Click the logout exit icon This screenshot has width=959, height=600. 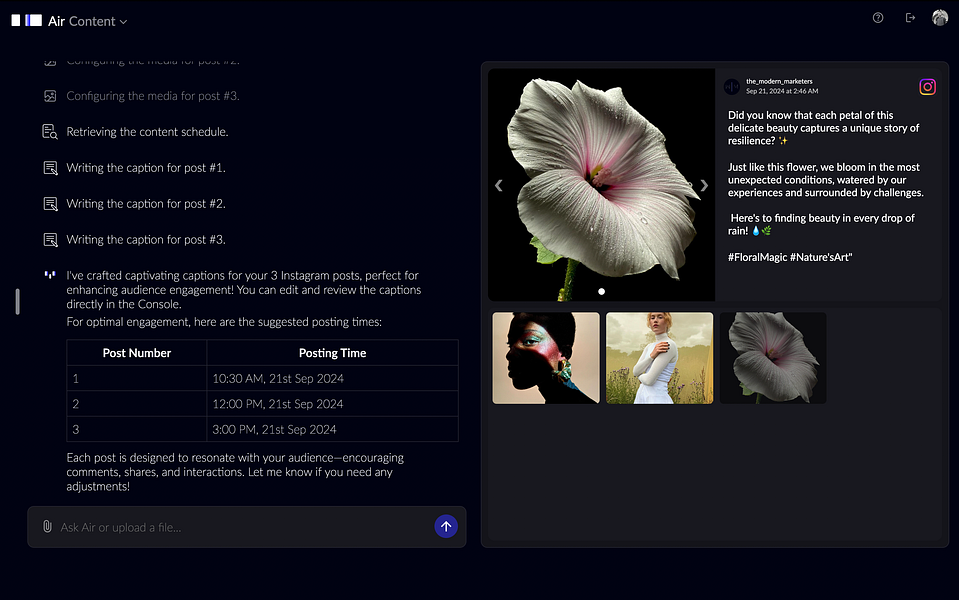point(910,18)
